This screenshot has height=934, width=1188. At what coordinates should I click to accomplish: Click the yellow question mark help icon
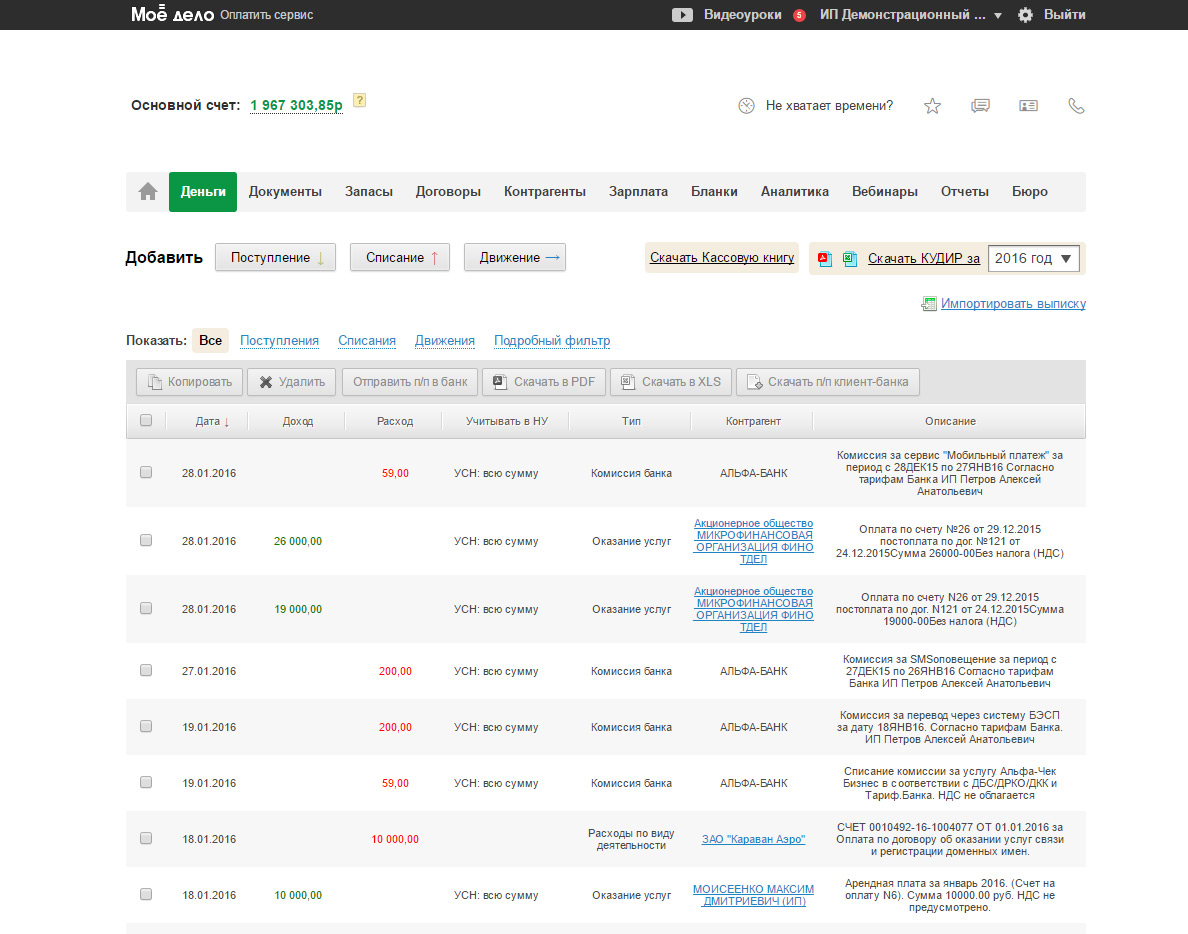pyautogui.click(x=360, y=100)
